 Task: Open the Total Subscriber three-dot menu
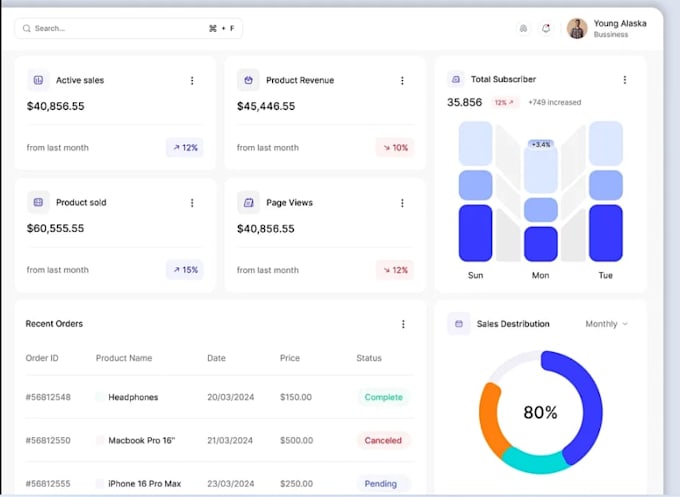[x=624, y=80]
